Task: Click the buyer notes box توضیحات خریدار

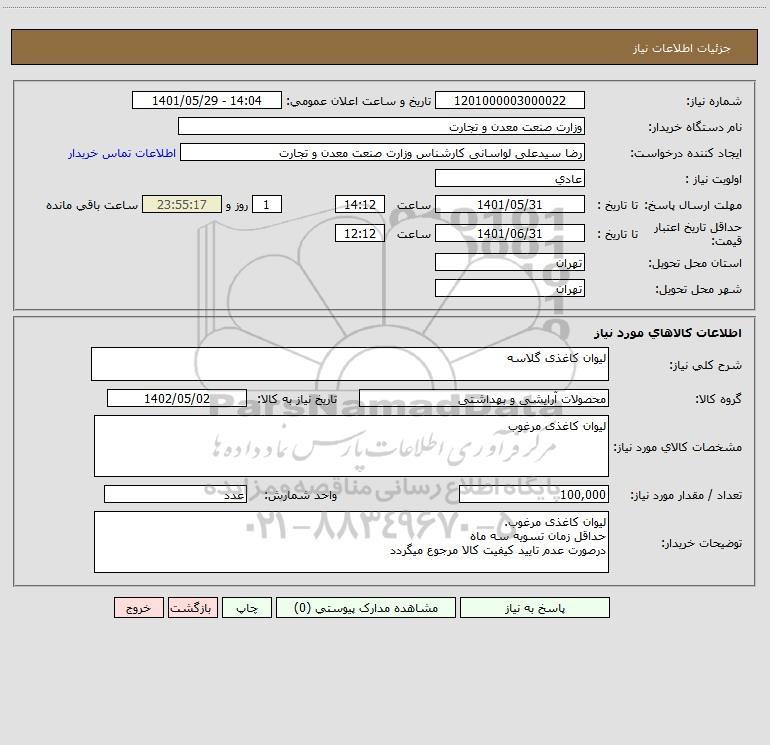Action: [351, 542]
